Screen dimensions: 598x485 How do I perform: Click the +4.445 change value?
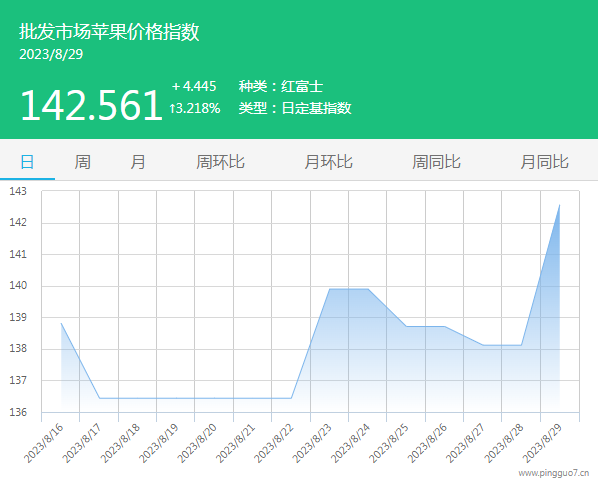(x=194, y=86)
